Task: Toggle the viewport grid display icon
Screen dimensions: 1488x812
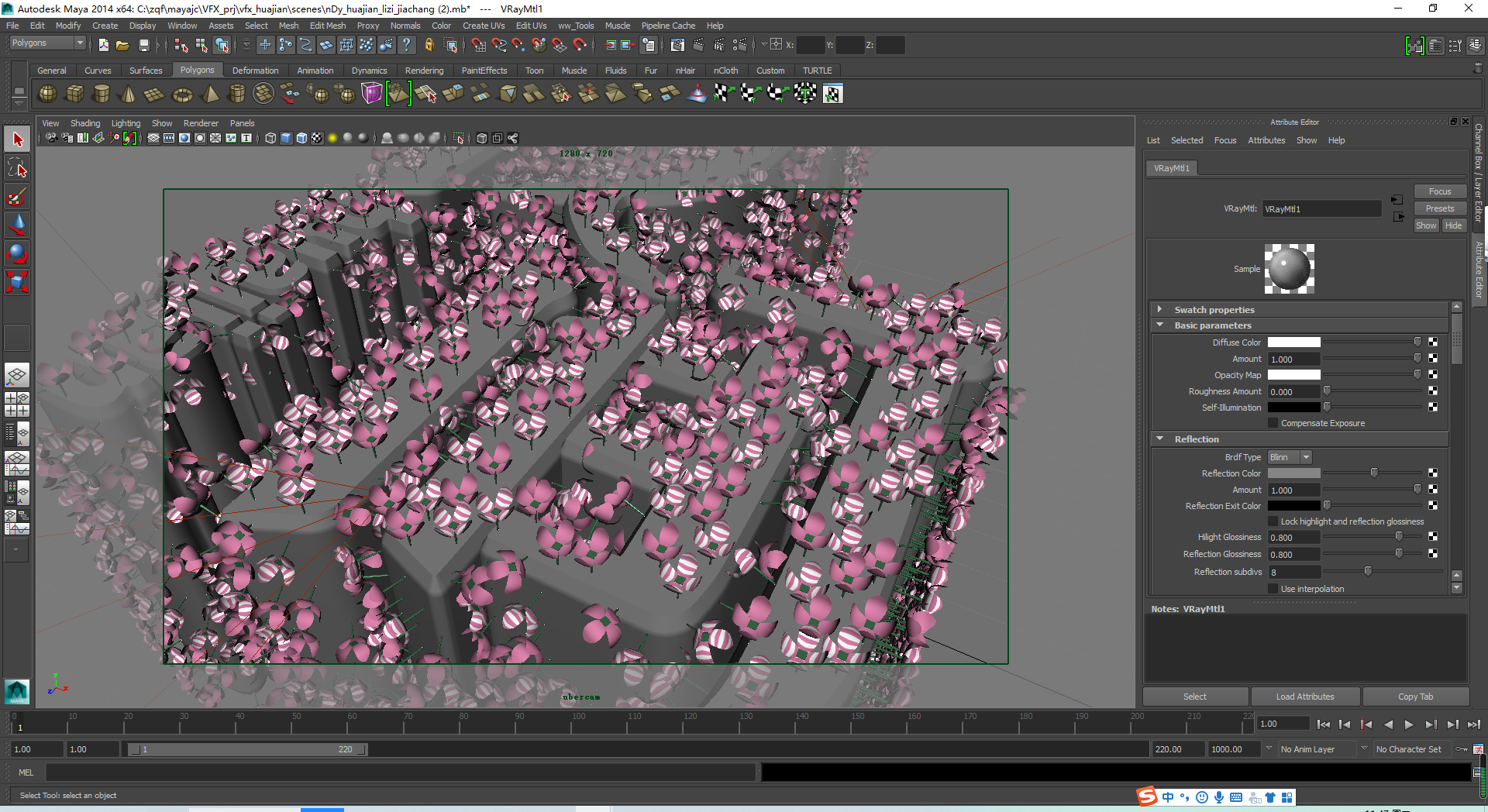Action: click(153, 138)
